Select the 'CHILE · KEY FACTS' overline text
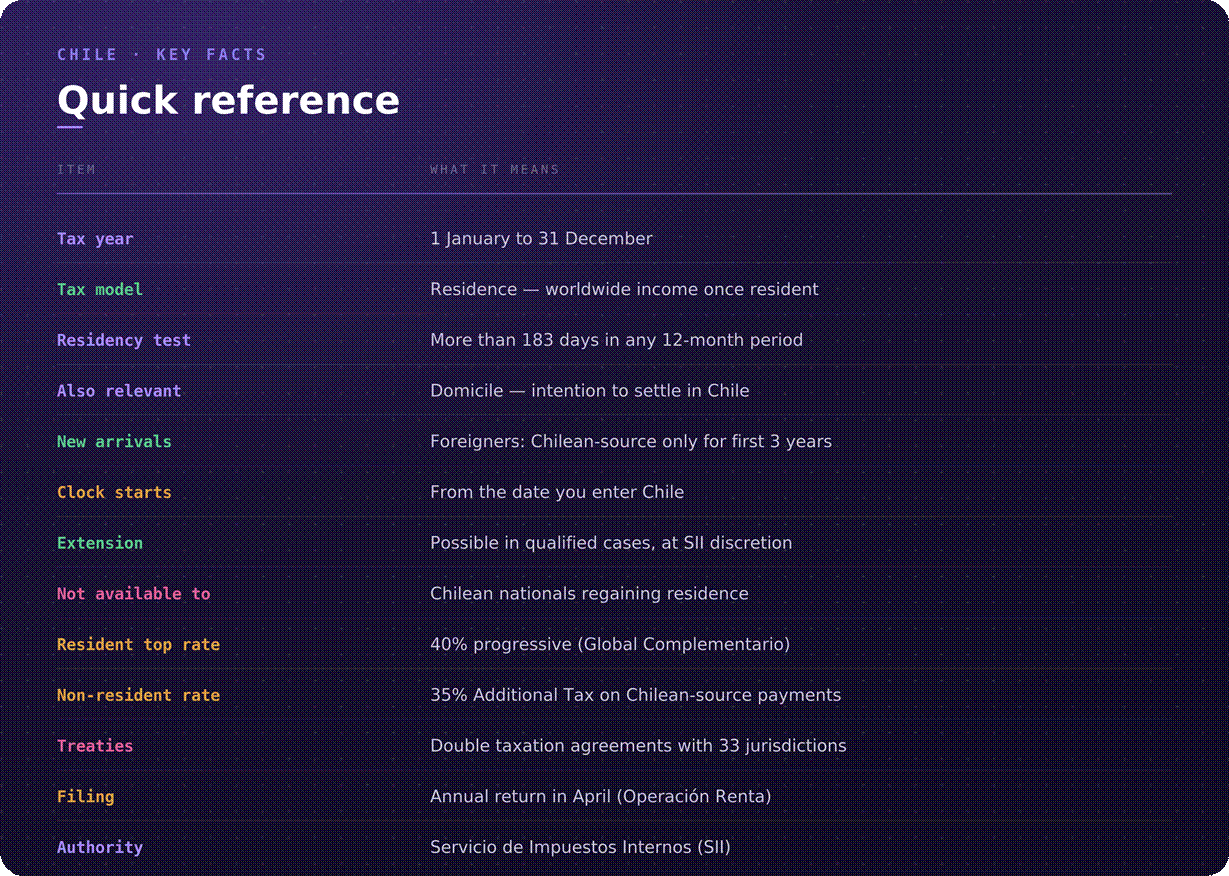Viewport: 1229px width, 876px height. pos(162,55)
